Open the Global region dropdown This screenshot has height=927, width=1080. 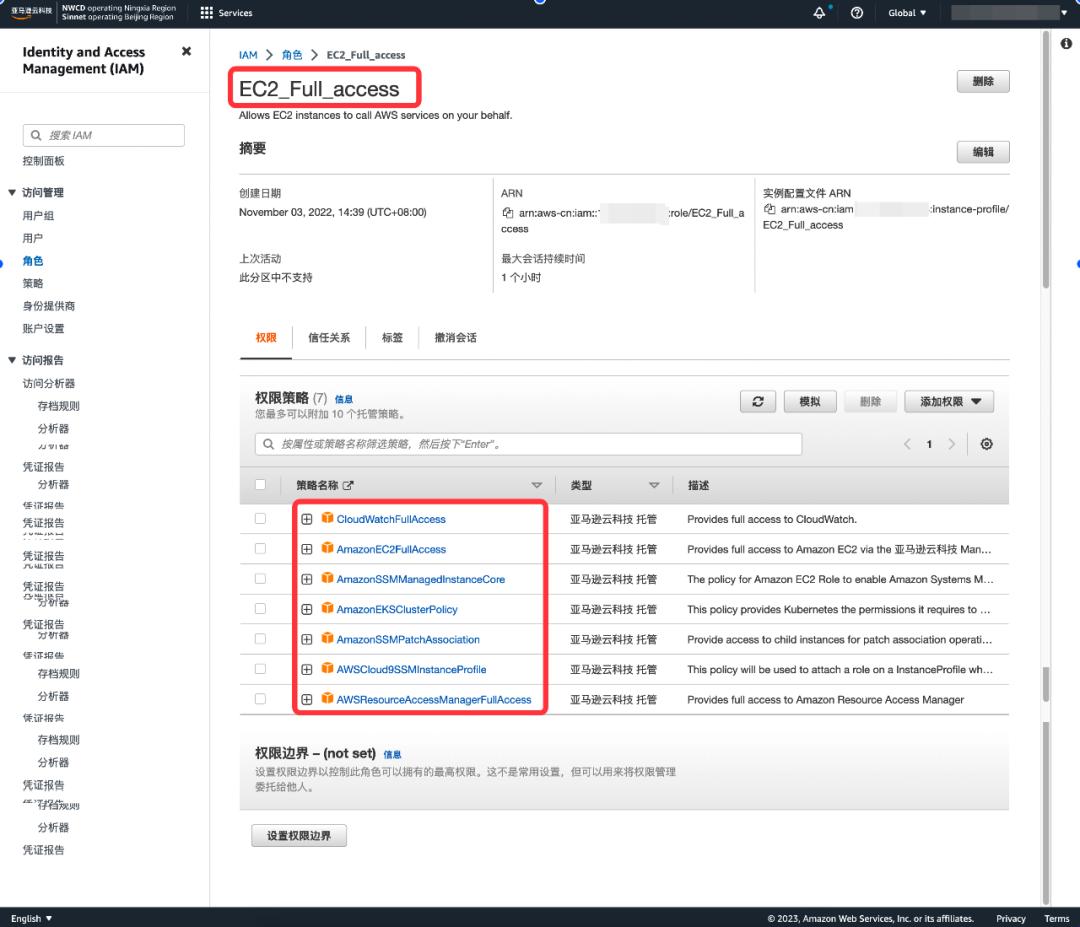(x=907, y=13)
